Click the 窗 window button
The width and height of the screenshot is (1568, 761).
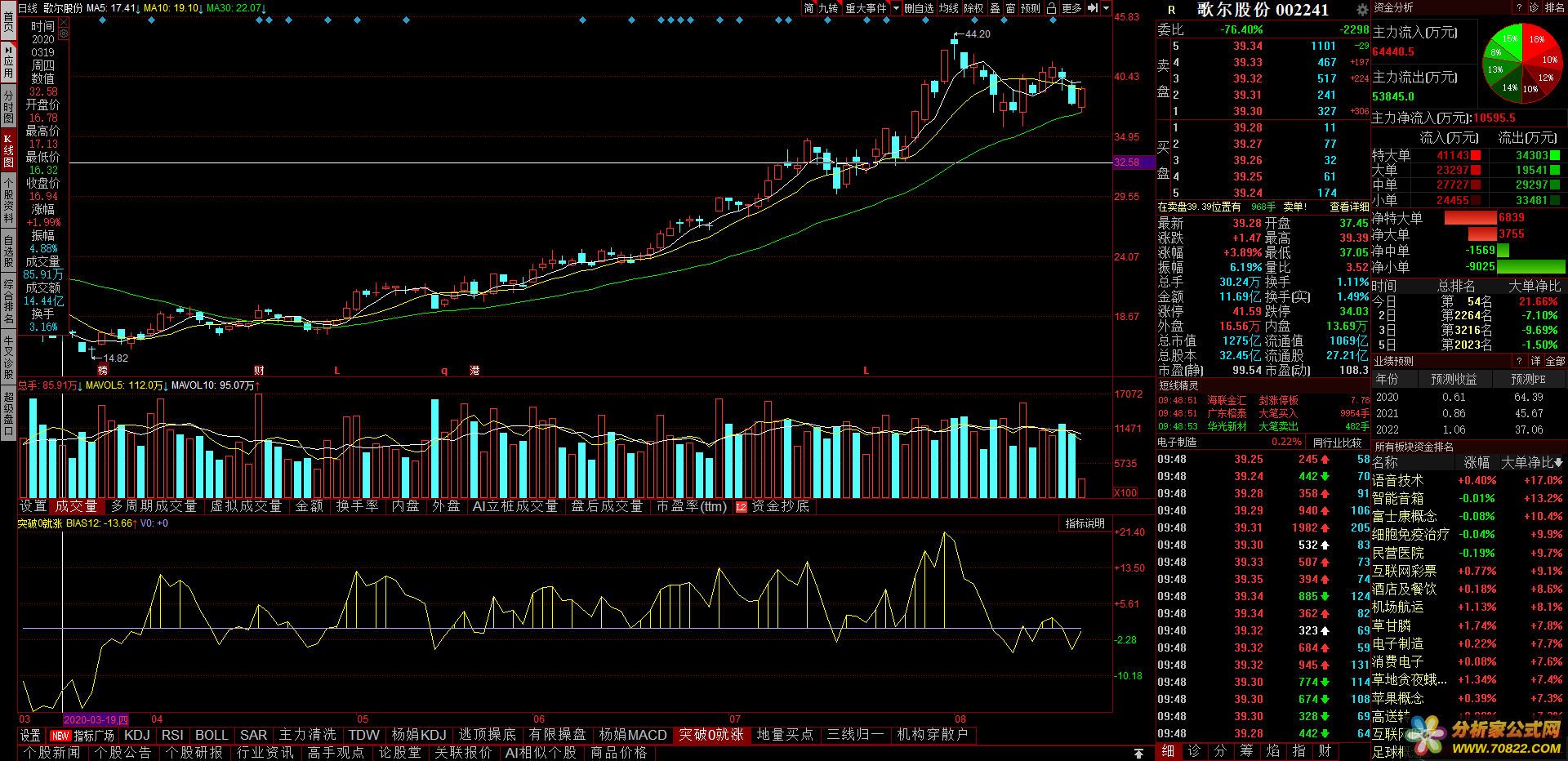click(x=1010, y=8)
